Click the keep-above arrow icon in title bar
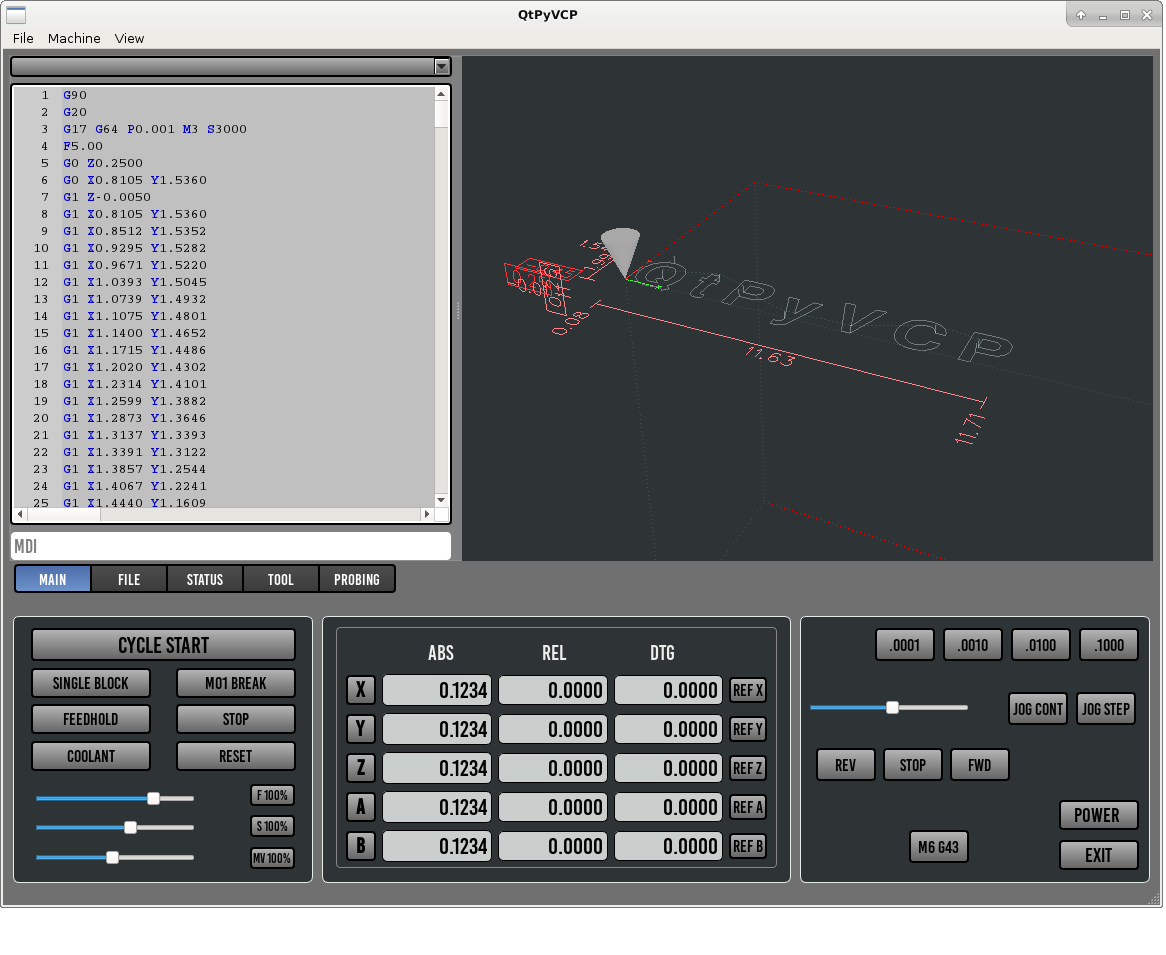The height and width of the screenshot is (955, 1166). point(1080,15)
